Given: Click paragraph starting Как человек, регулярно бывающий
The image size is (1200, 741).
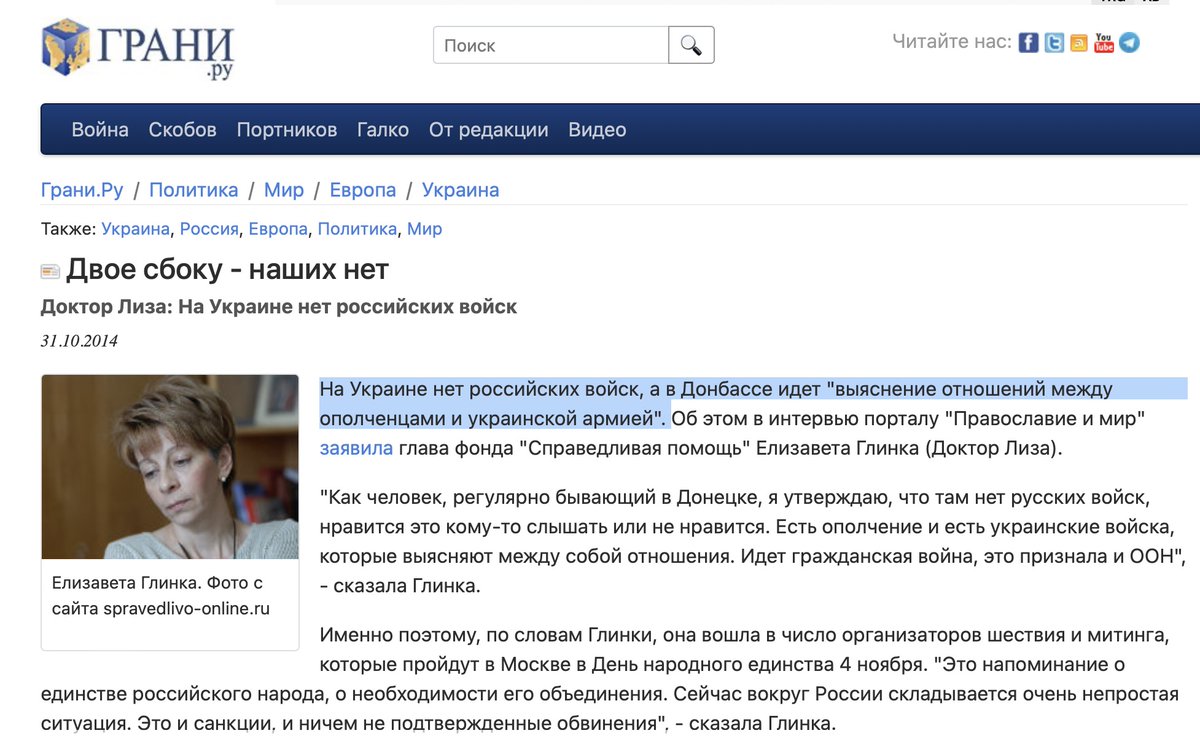Looking at the screenshot, I should [753, 541].
